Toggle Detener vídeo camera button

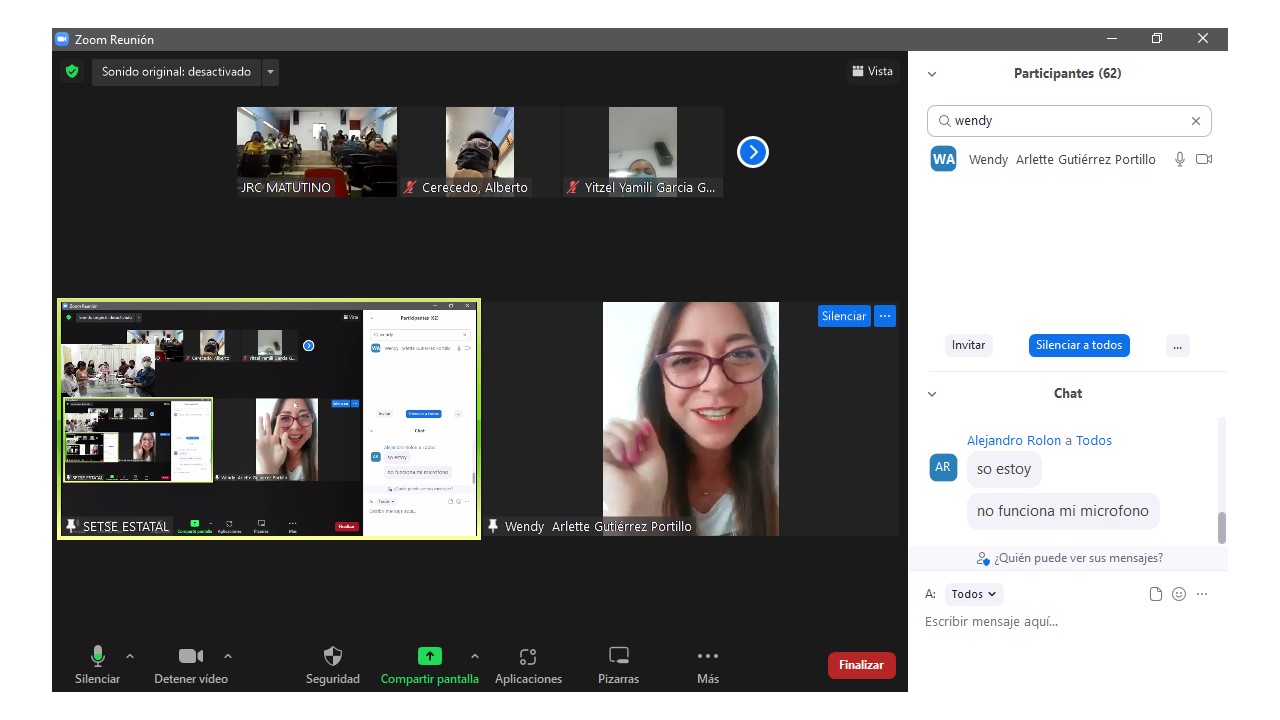tap(190, 657)
